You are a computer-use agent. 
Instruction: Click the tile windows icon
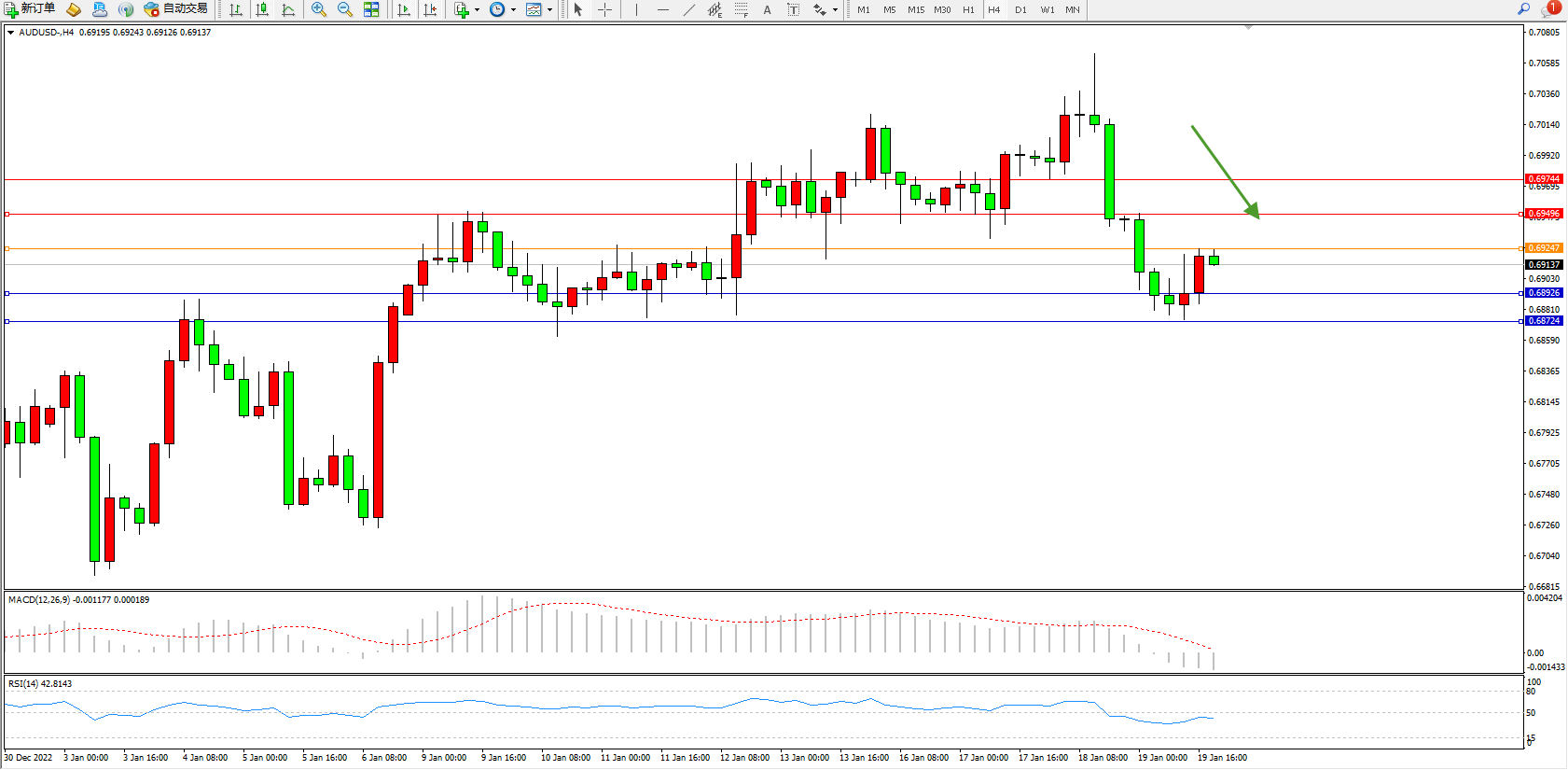click(x=371, y=9)
